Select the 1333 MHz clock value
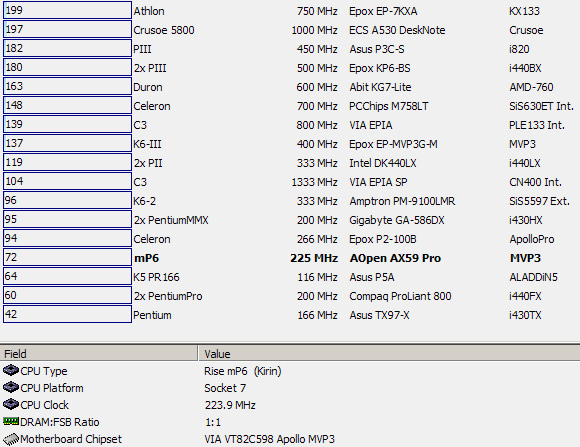This screenshot has height=447, width=580. (x=314, y=182)
